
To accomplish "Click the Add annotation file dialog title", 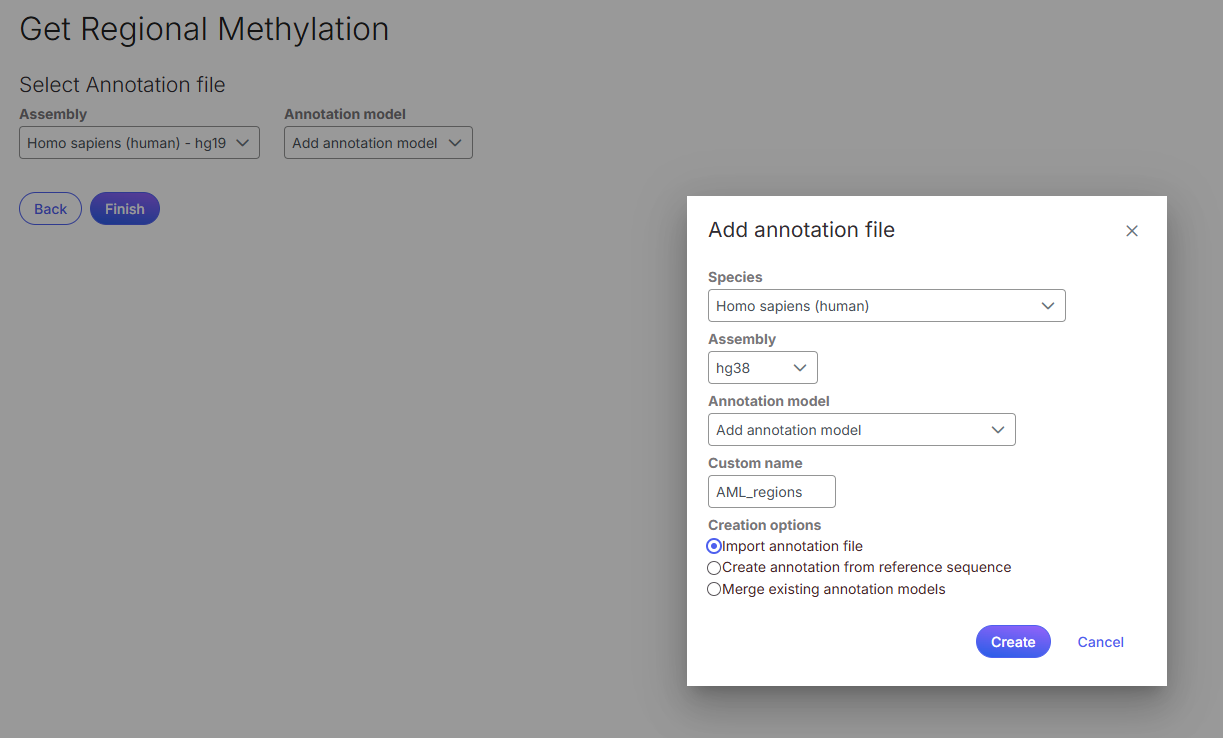I will click(x=801, y=230).
